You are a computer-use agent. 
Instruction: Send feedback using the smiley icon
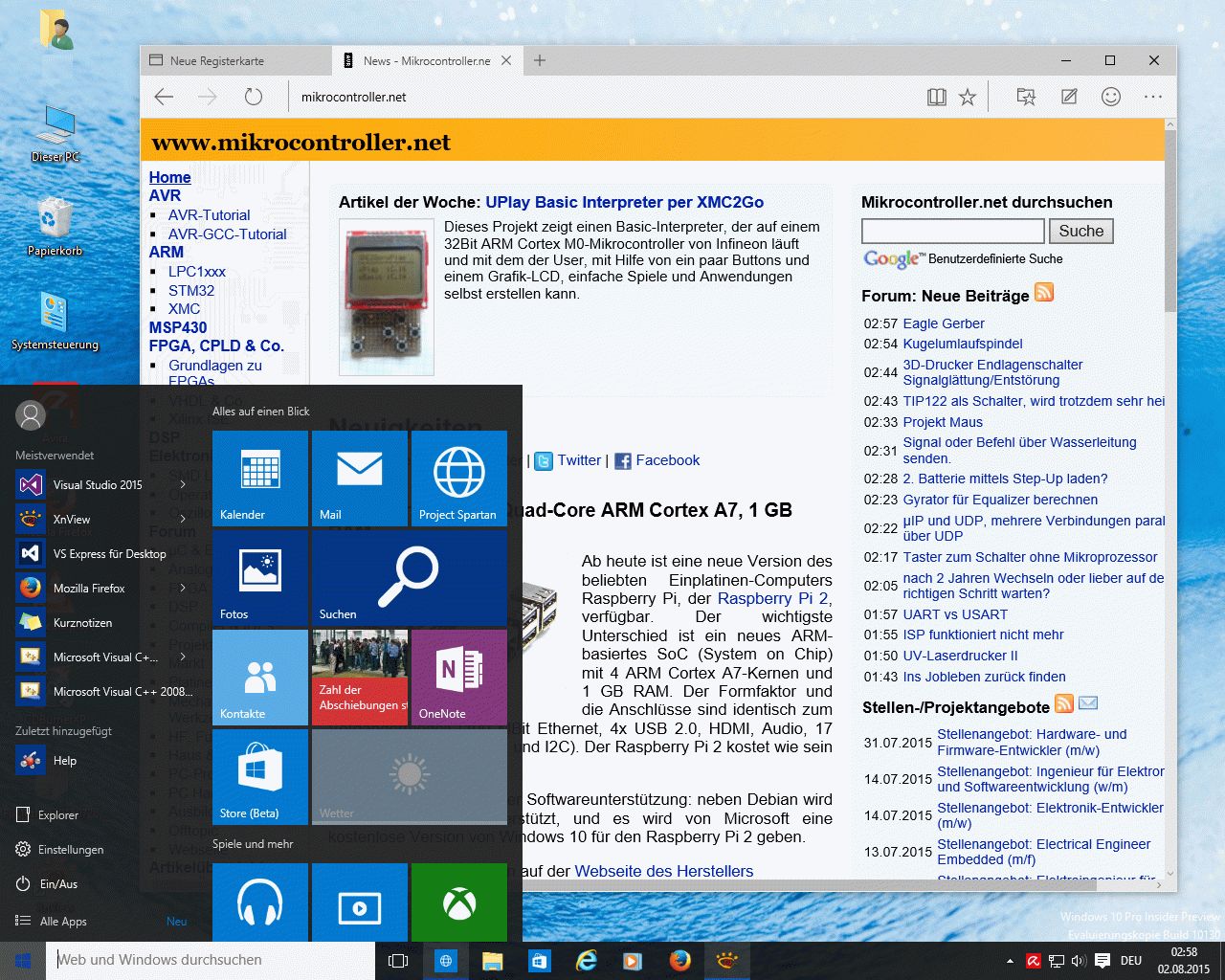tap(1110, 97)
